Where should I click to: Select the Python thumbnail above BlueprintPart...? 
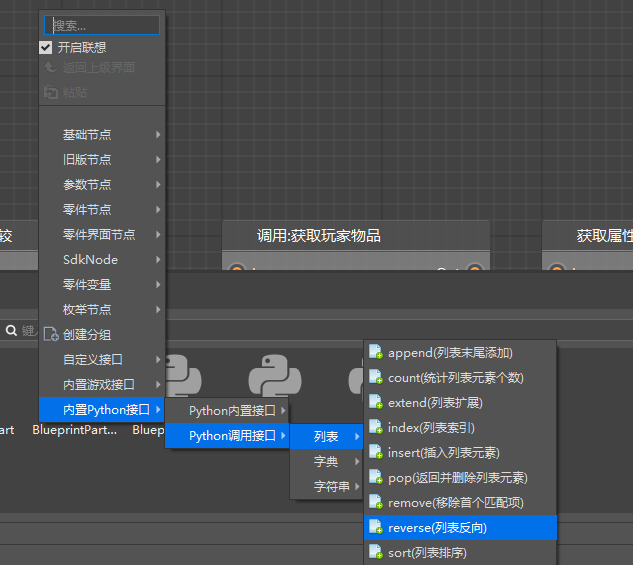tap(184, 375)
